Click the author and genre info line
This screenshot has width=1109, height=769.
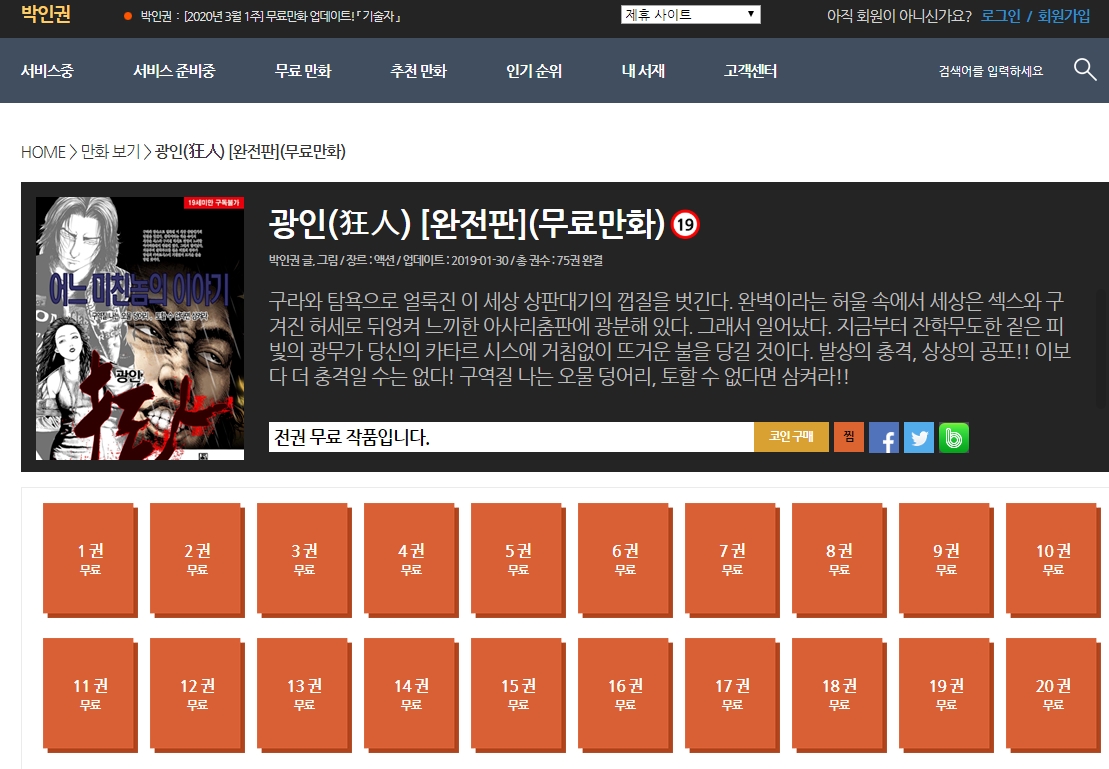tap(436, 260)
